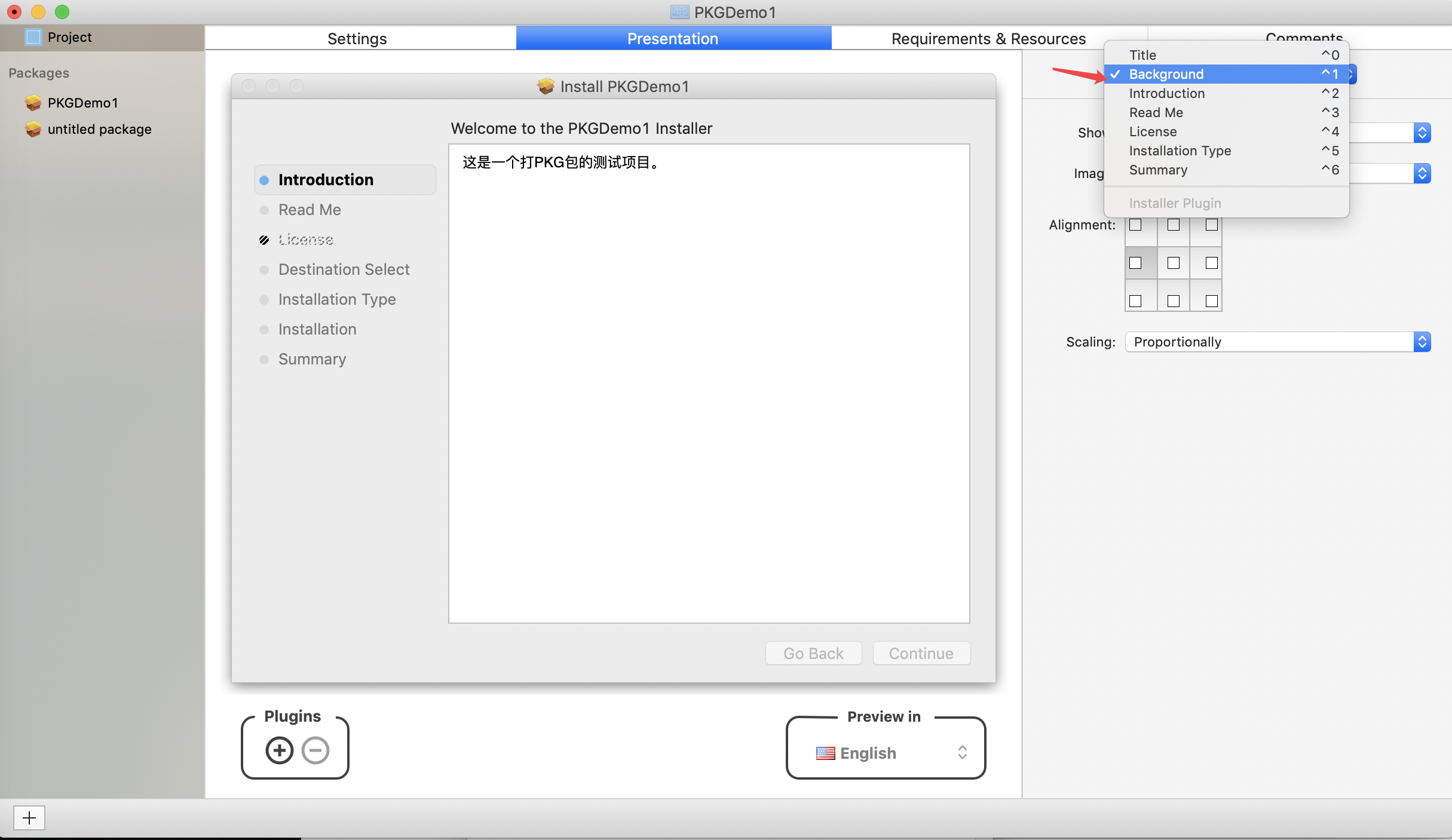Toggle the center alignment checkbox

[x=1173, y=263]
